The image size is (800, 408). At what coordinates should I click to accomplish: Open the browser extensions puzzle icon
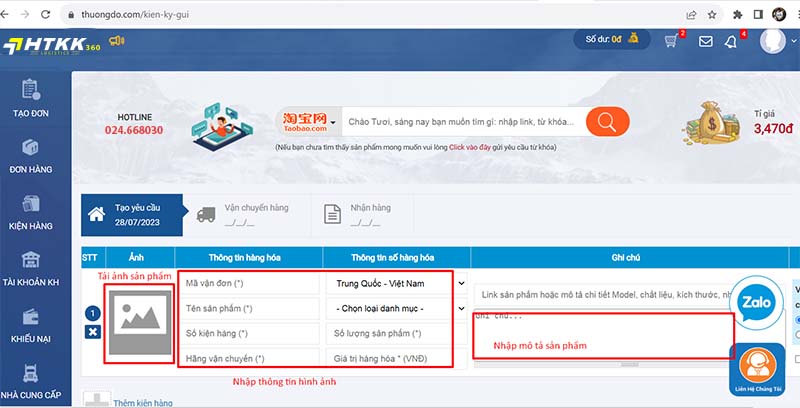point(737,15)
